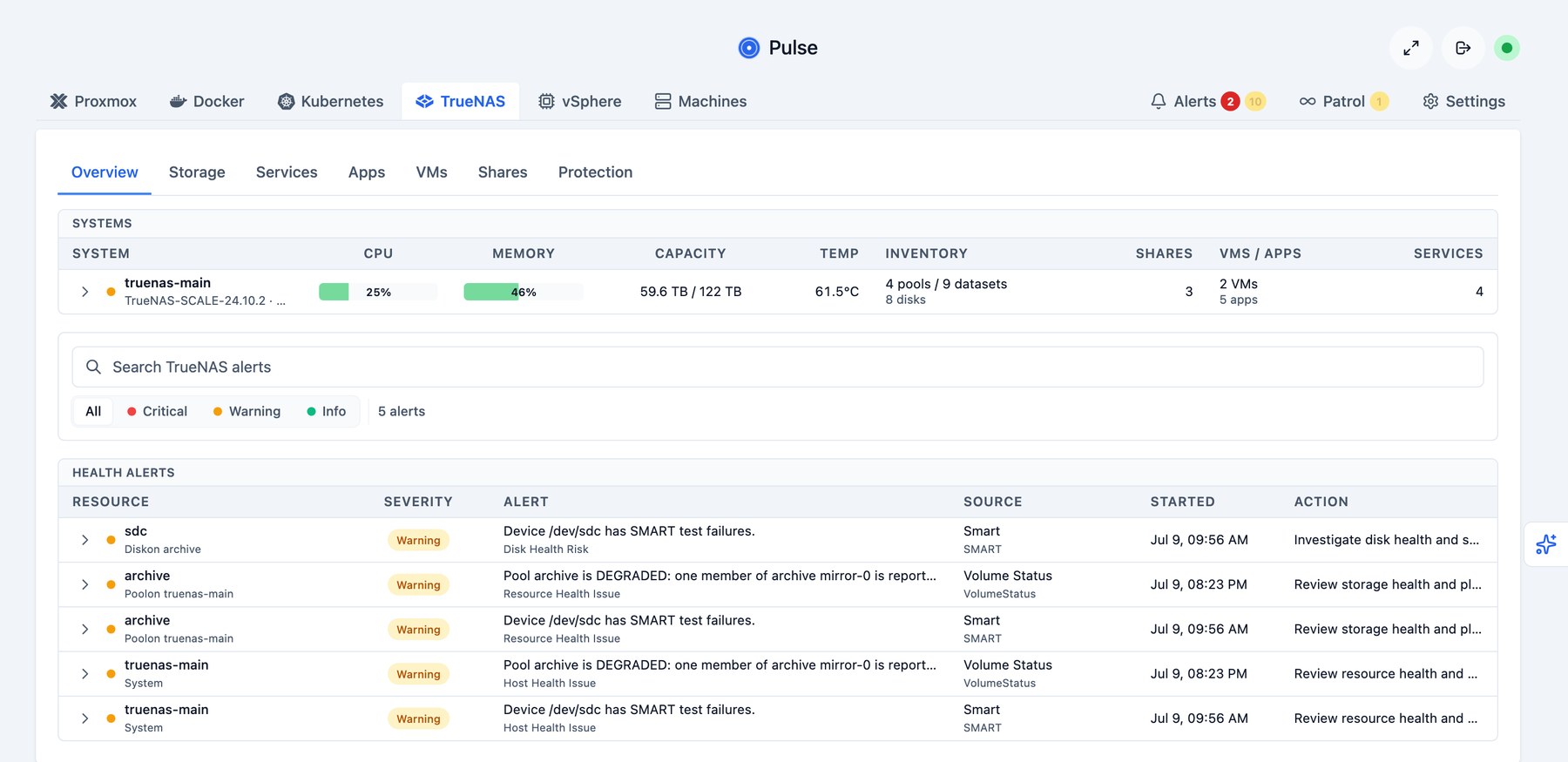
Task: Expand truenas-main row with Volume Status source
Action: pyautogui.click(x=84, y=674)
